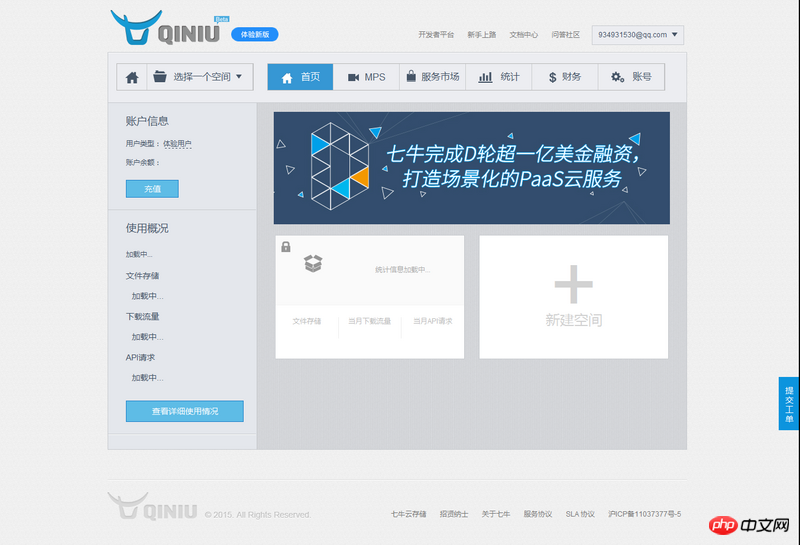Open the SLA 协议 footer link

pos(580,514)
